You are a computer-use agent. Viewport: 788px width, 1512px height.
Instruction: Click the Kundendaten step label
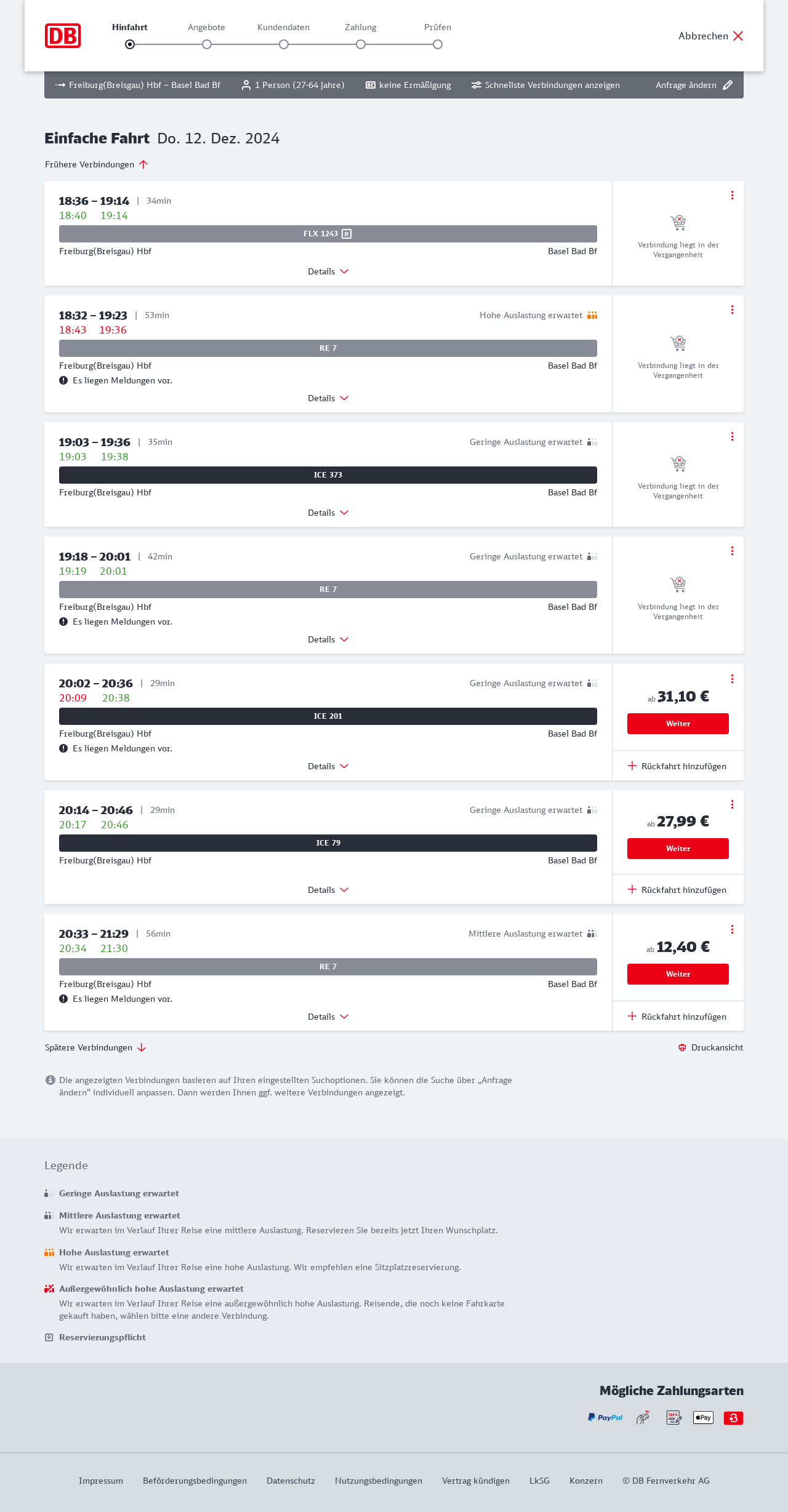[x=283, y=27]
